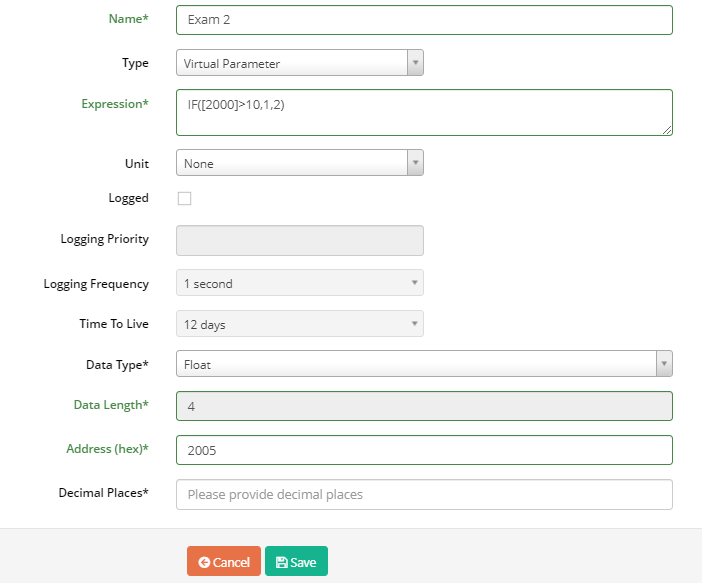Viewport: 702px width, 583px height.
Task: Click the arrow on Data Type dropdown
Action: [x=664, y=364]
